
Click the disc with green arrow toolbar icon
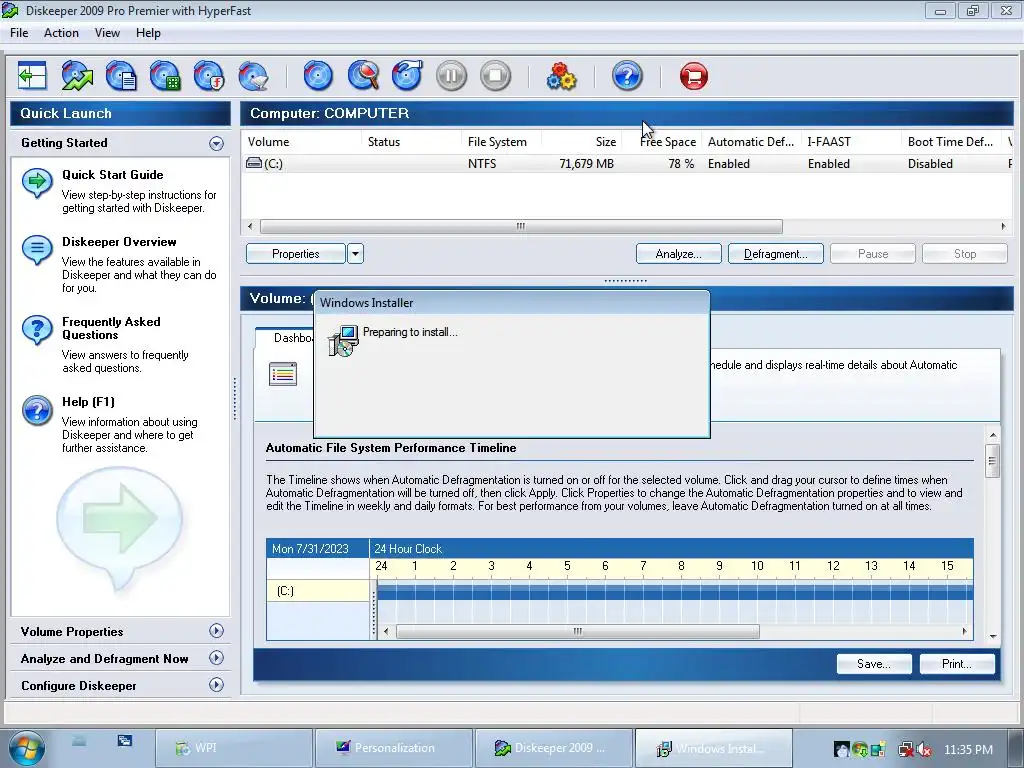[77, 76]
